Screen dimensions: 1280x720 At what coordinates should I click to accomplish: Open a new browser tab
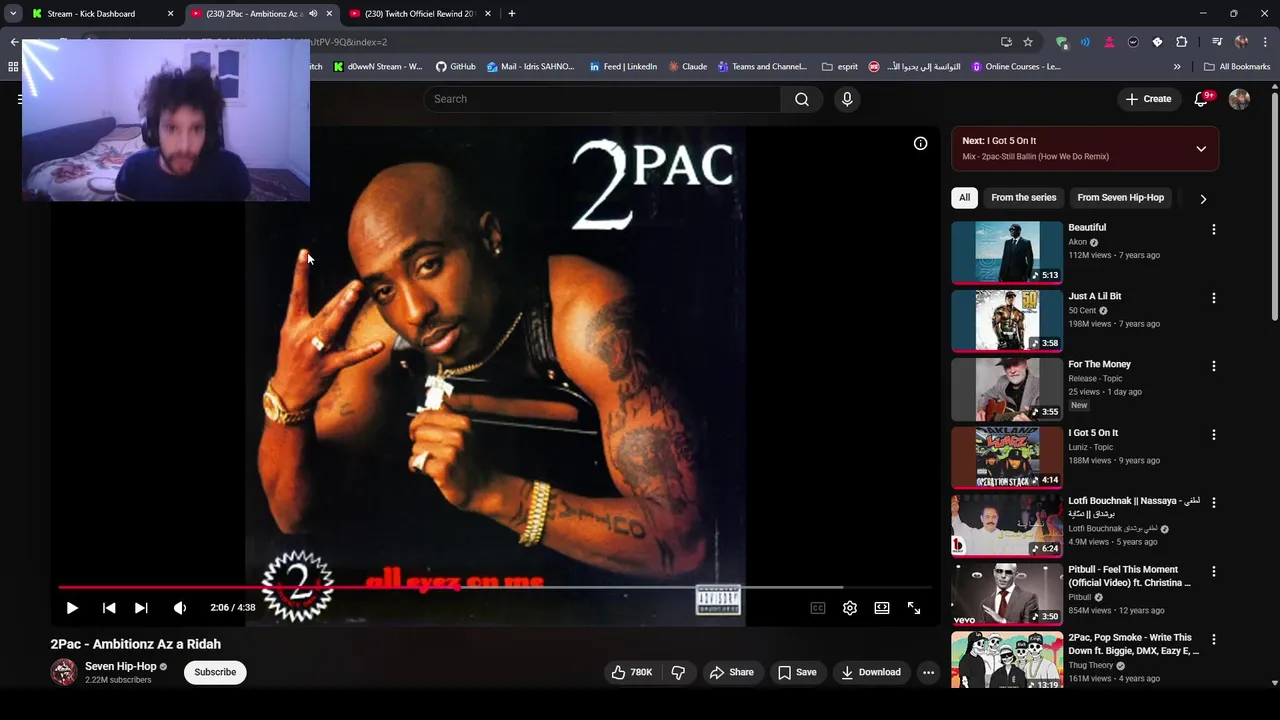coord(511,14)
